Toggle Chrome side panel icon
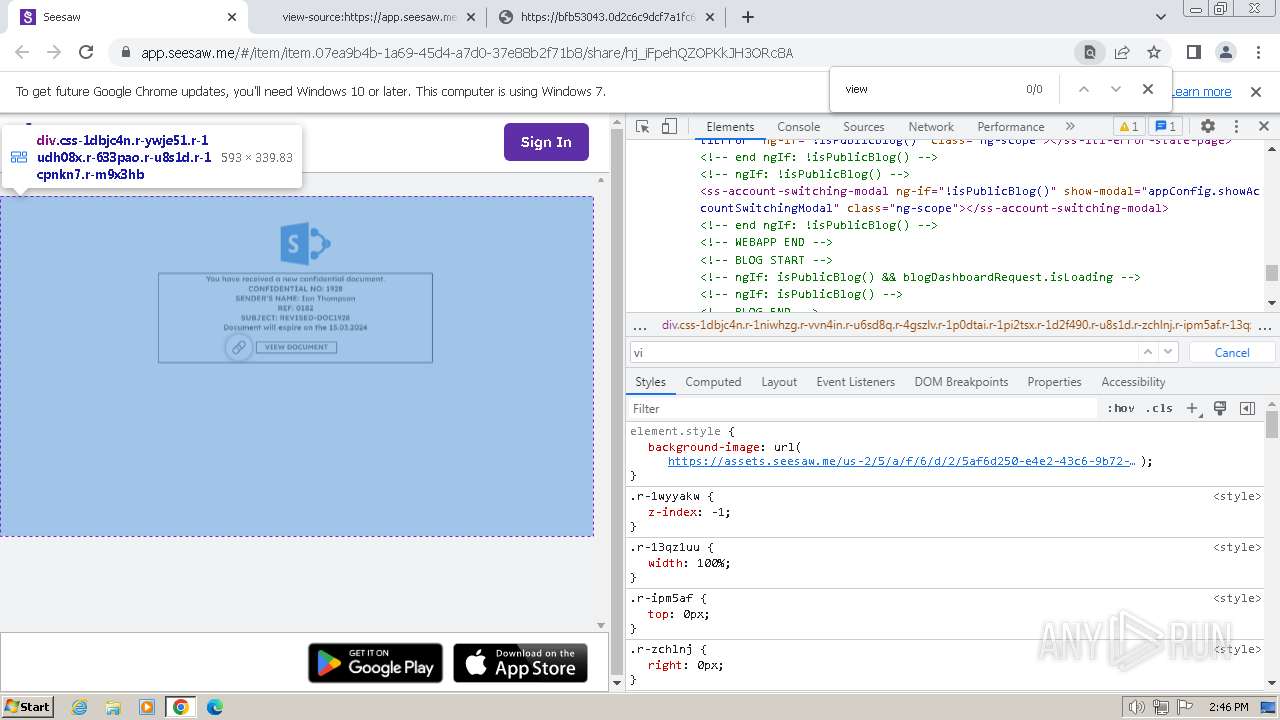This screenshot has height=720, width=1280. click(1194, 53)
